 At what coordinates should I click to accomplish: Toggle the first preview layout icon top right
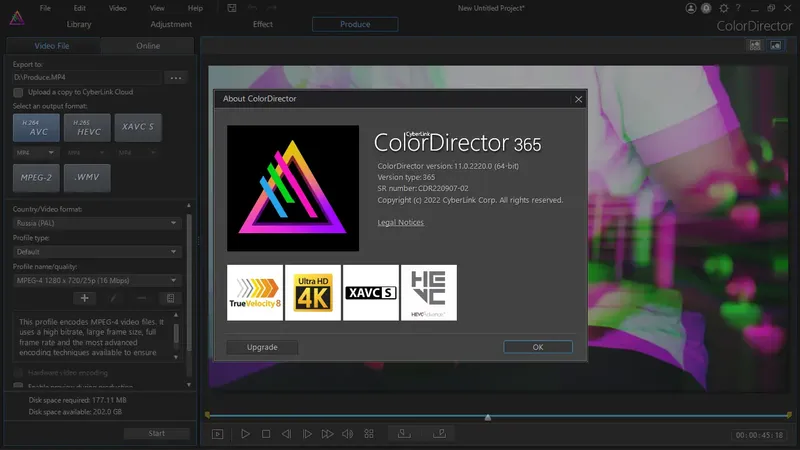tap(755, 45)
